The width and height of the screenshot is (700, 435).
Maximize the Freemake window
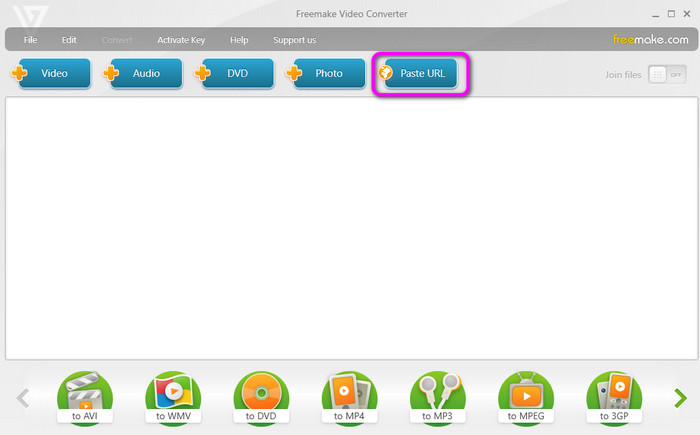(x=671, y=14)
